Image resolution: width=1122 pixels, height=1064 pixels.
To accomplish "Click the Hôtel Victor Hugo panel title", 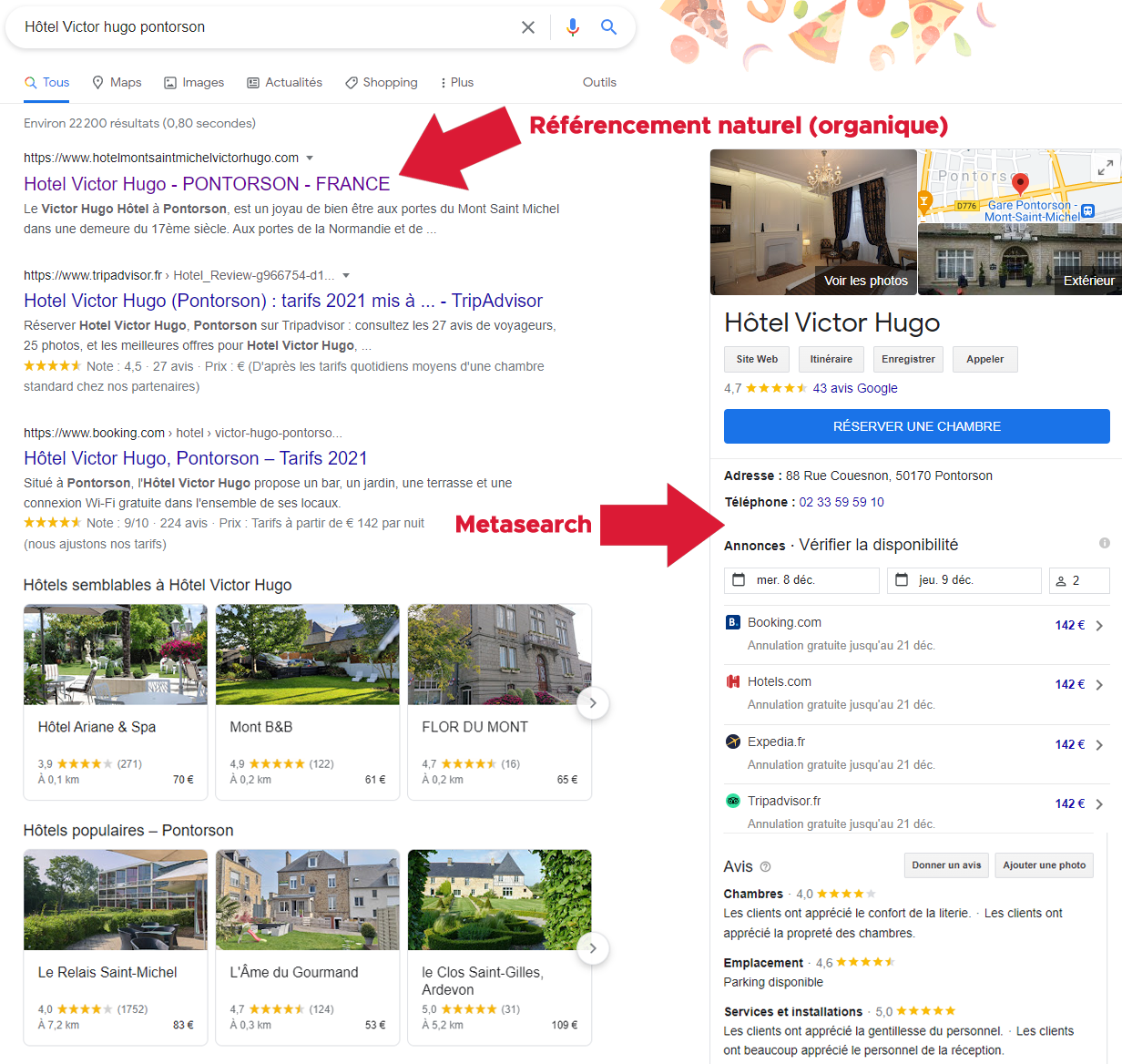I will point(832,322).
